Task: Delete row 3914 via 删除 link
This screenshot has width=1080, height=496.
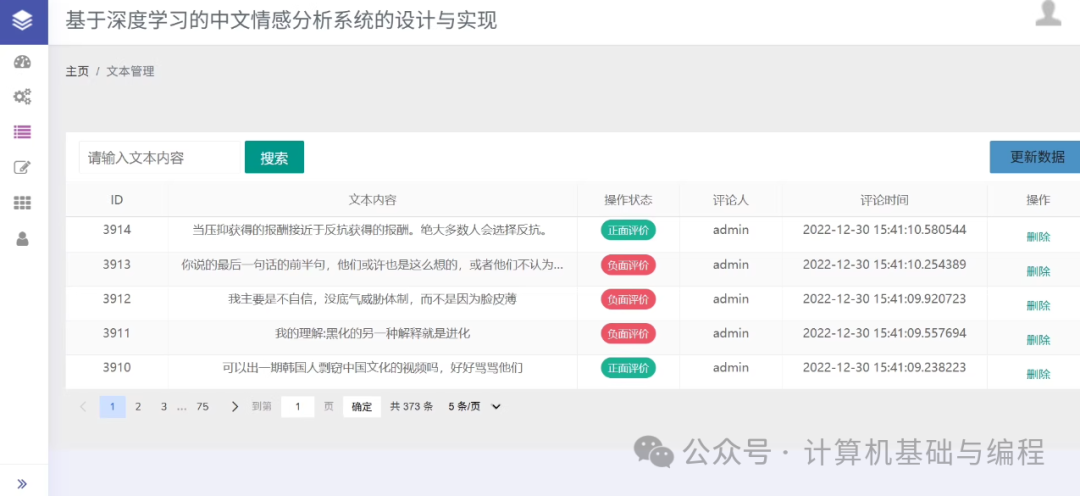Action: point(1038,237)
